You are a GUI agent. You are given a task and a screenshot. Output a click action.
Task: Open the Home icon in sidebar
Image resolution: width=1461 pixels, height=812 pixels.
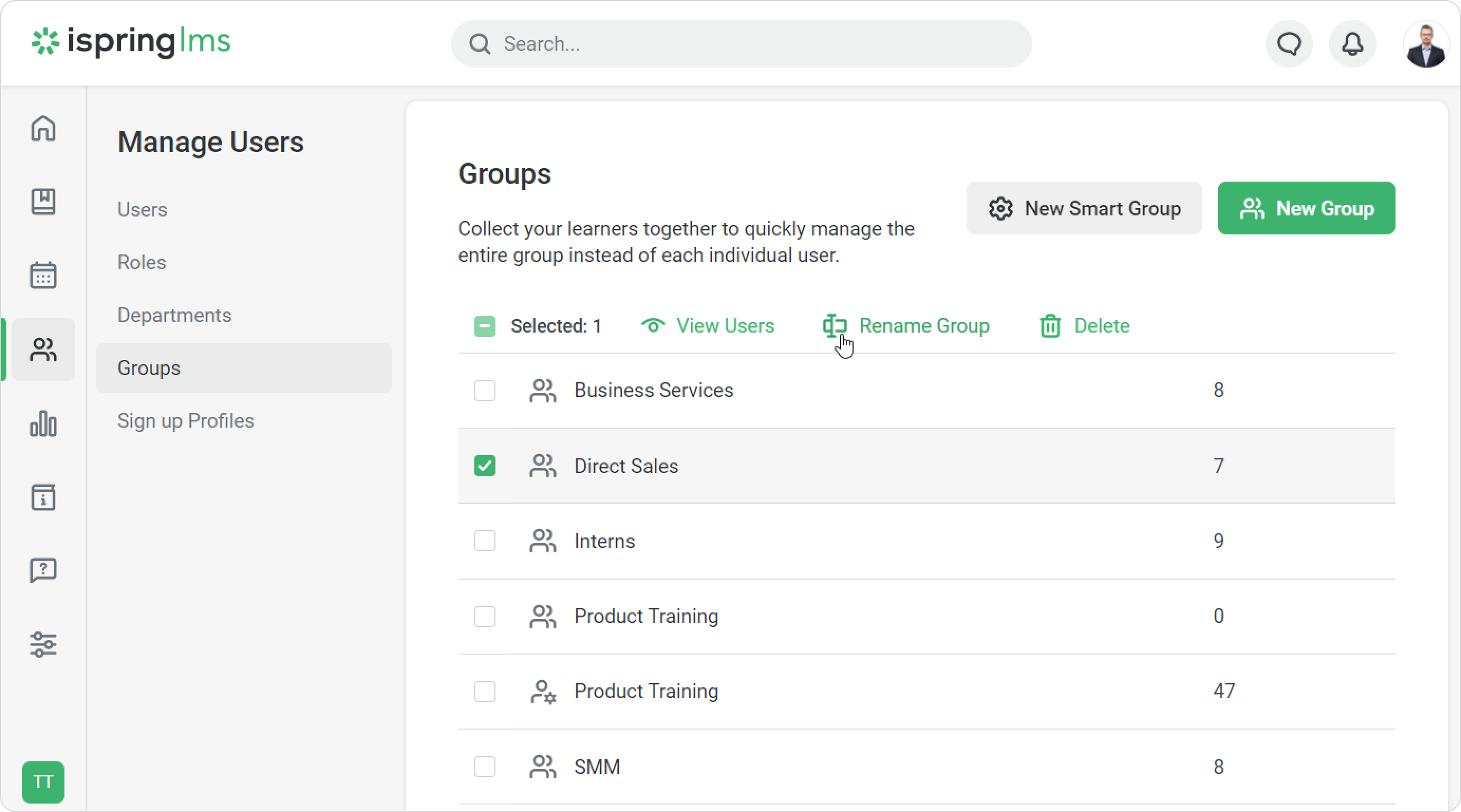click(43, 128)
